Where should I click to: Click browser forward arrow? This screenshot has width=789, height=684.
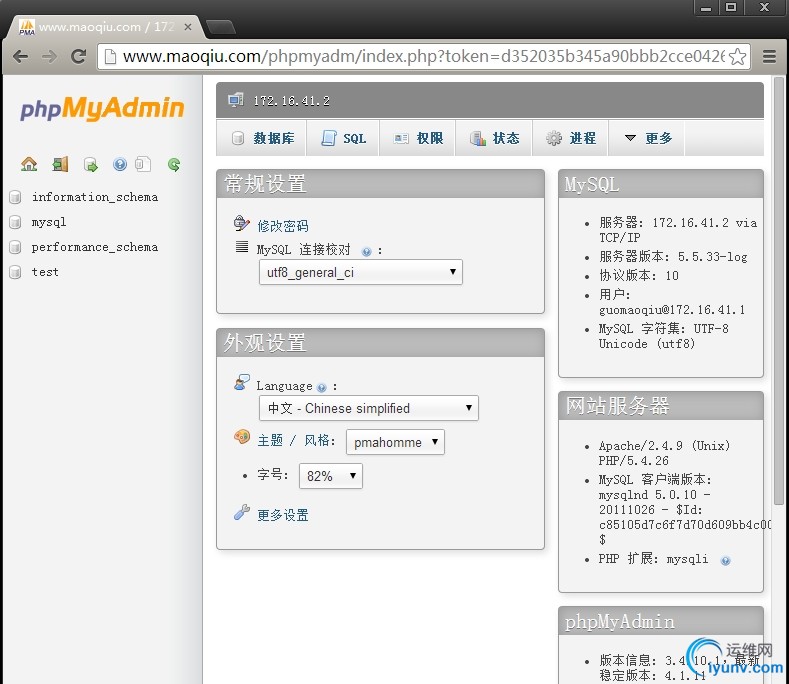pyautogui.click(x=49, y=56)
